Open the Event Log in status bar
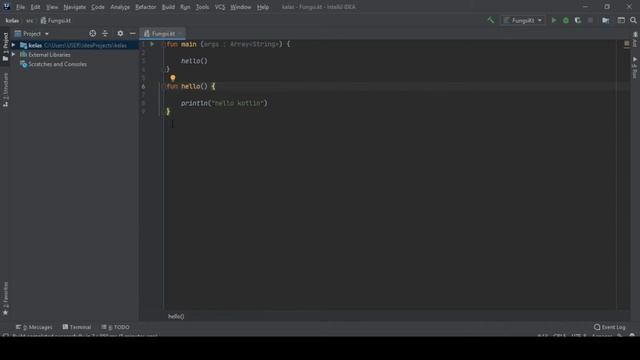640x360 pixels. point(609,327)
